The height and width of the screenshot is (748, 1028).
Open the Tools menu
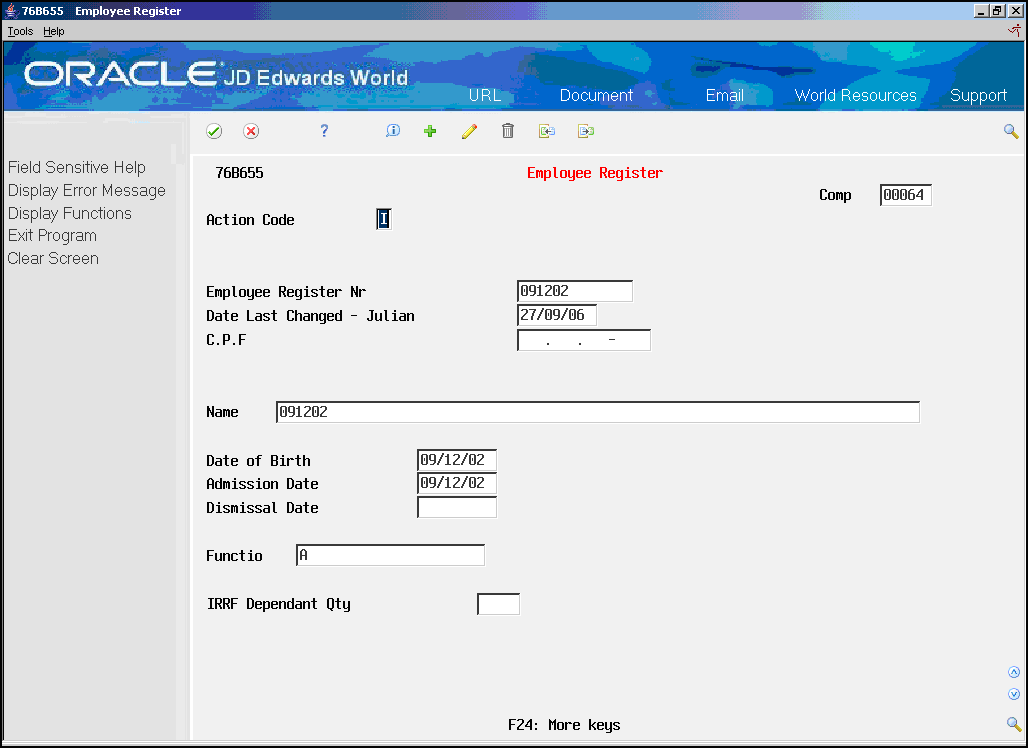20,31
